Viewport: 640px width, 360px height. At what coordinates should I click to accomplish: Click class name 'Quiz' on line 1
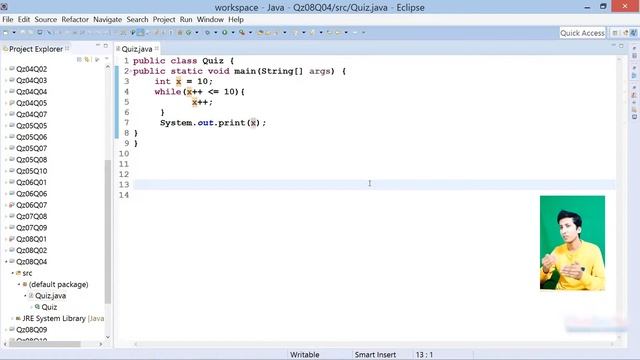click(x=213, y=61)
